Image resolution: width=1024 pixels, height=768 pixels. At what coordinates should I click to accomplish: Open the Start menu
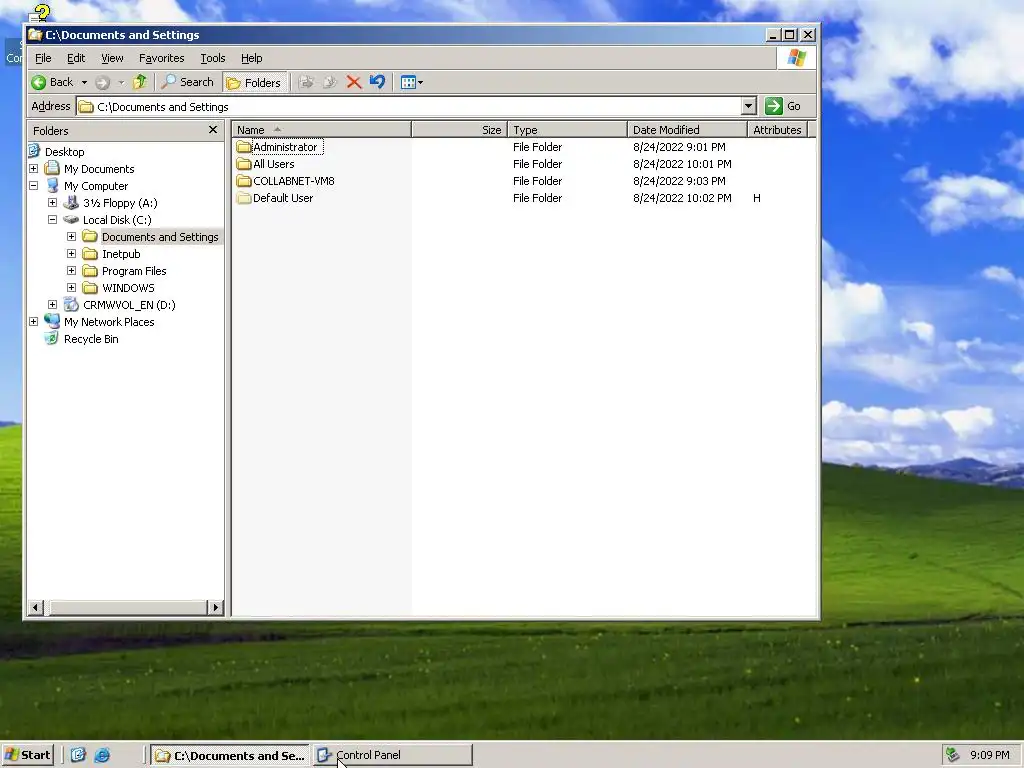tap(27, 755)
